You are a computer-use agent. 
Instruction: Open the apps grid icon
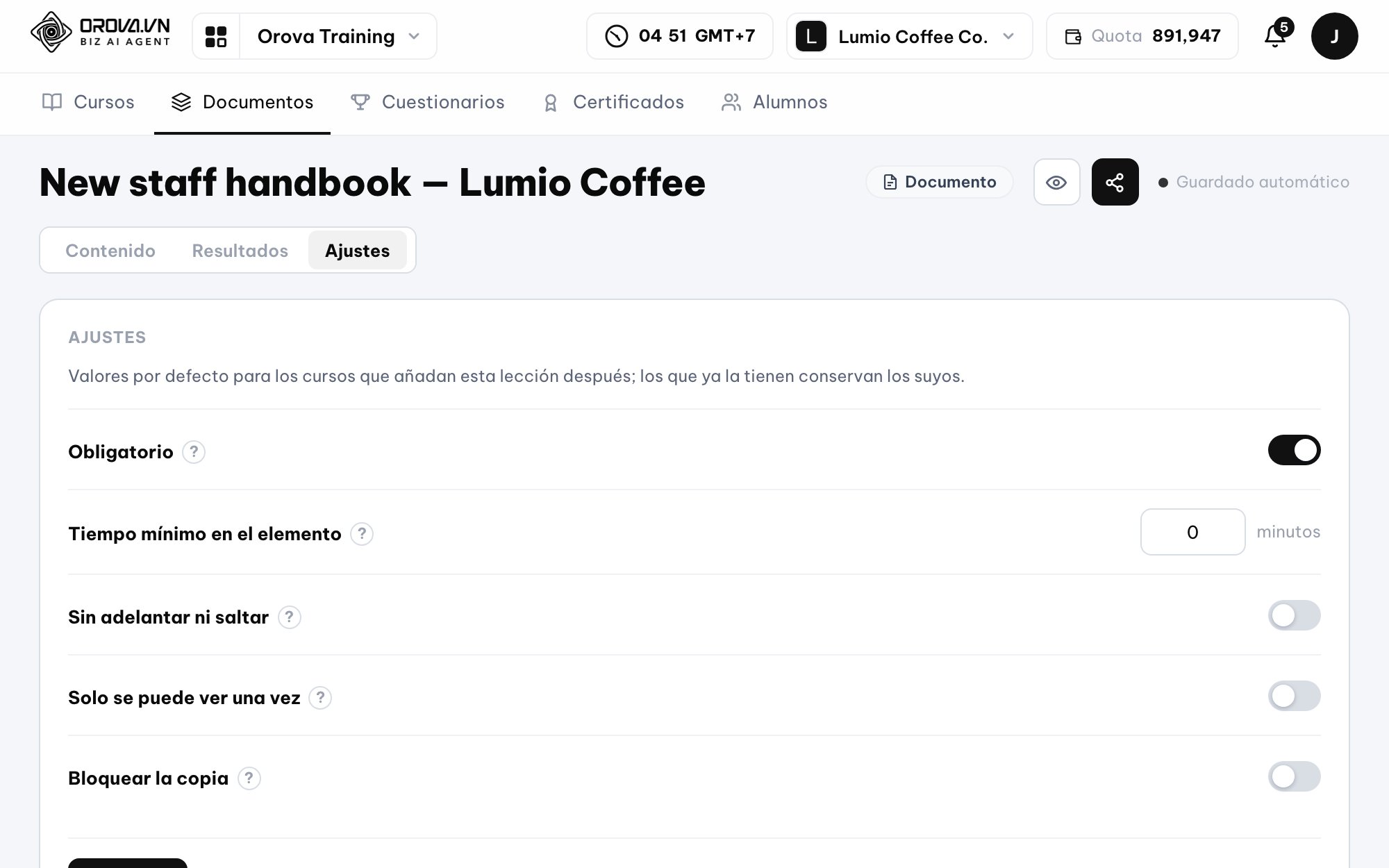click(216, 36)
